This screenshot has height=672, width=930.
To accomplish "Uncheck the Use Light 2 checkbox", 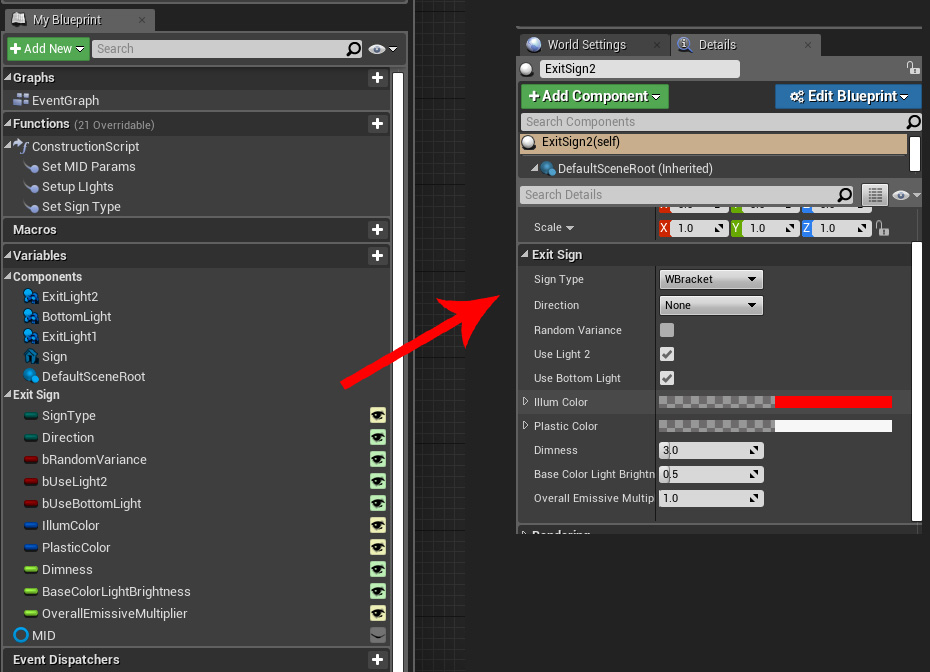I will coord(667,354).
